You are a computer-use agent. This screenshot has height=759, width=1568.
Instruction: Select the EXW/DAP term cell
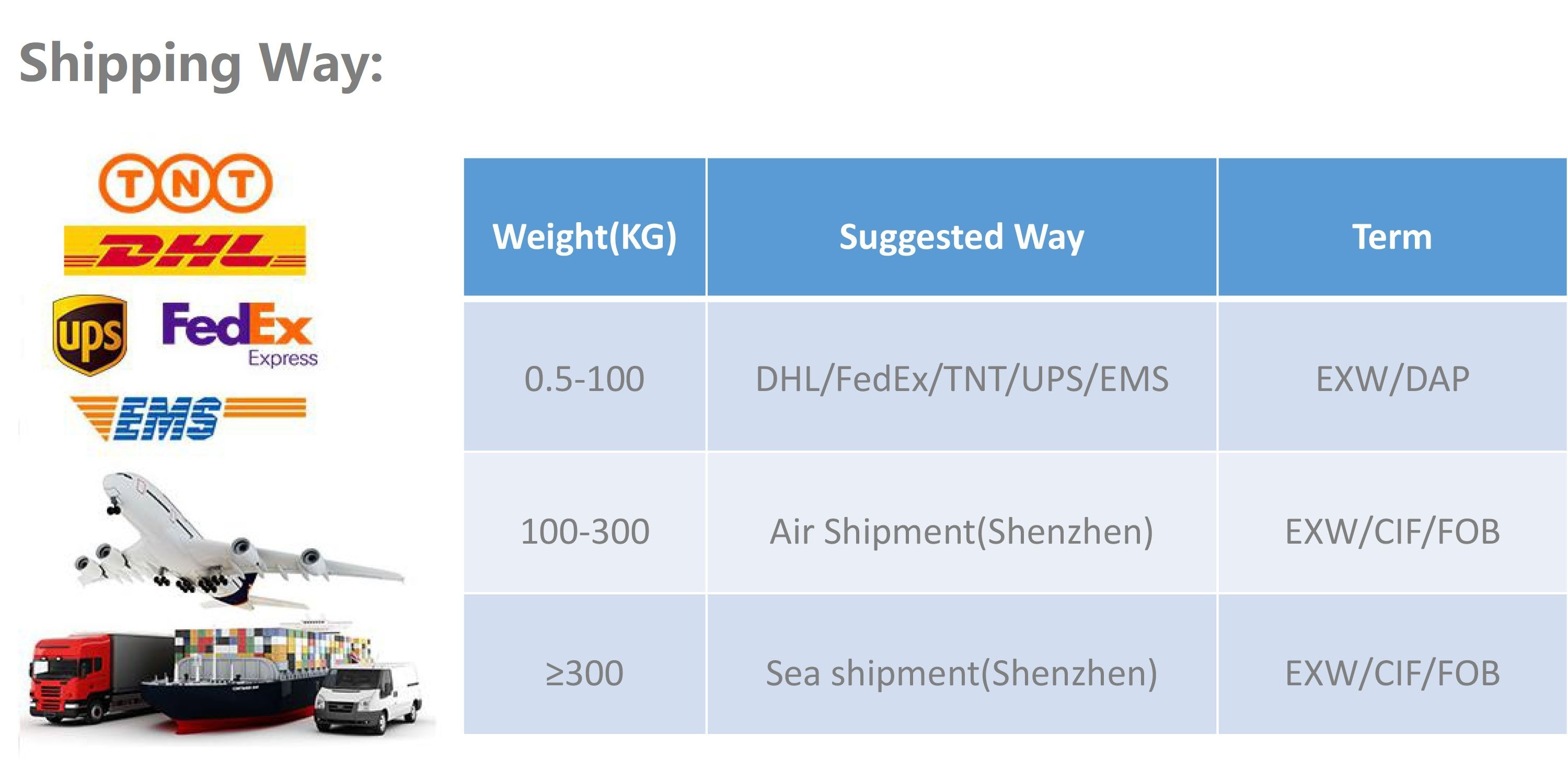point(1392,378)
